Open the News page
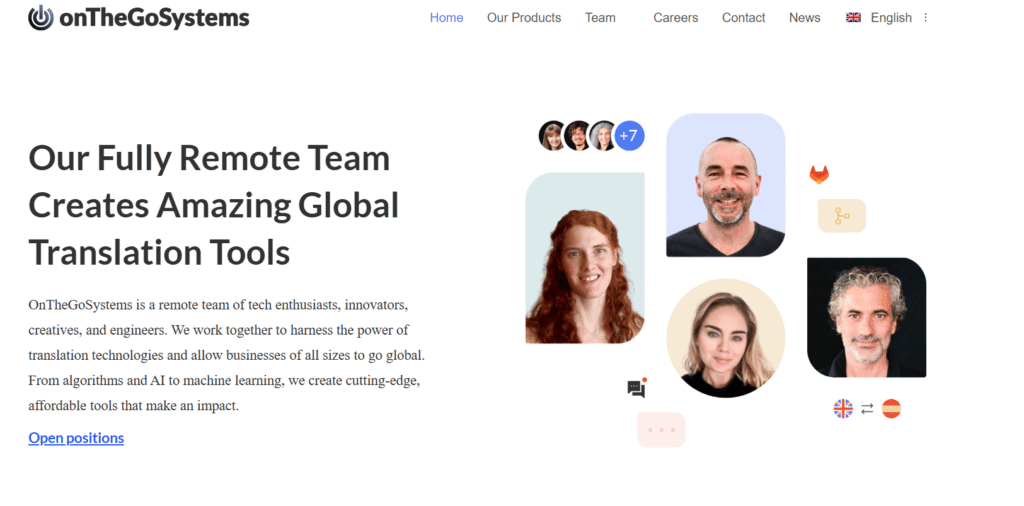 click(x=805, y=18)
